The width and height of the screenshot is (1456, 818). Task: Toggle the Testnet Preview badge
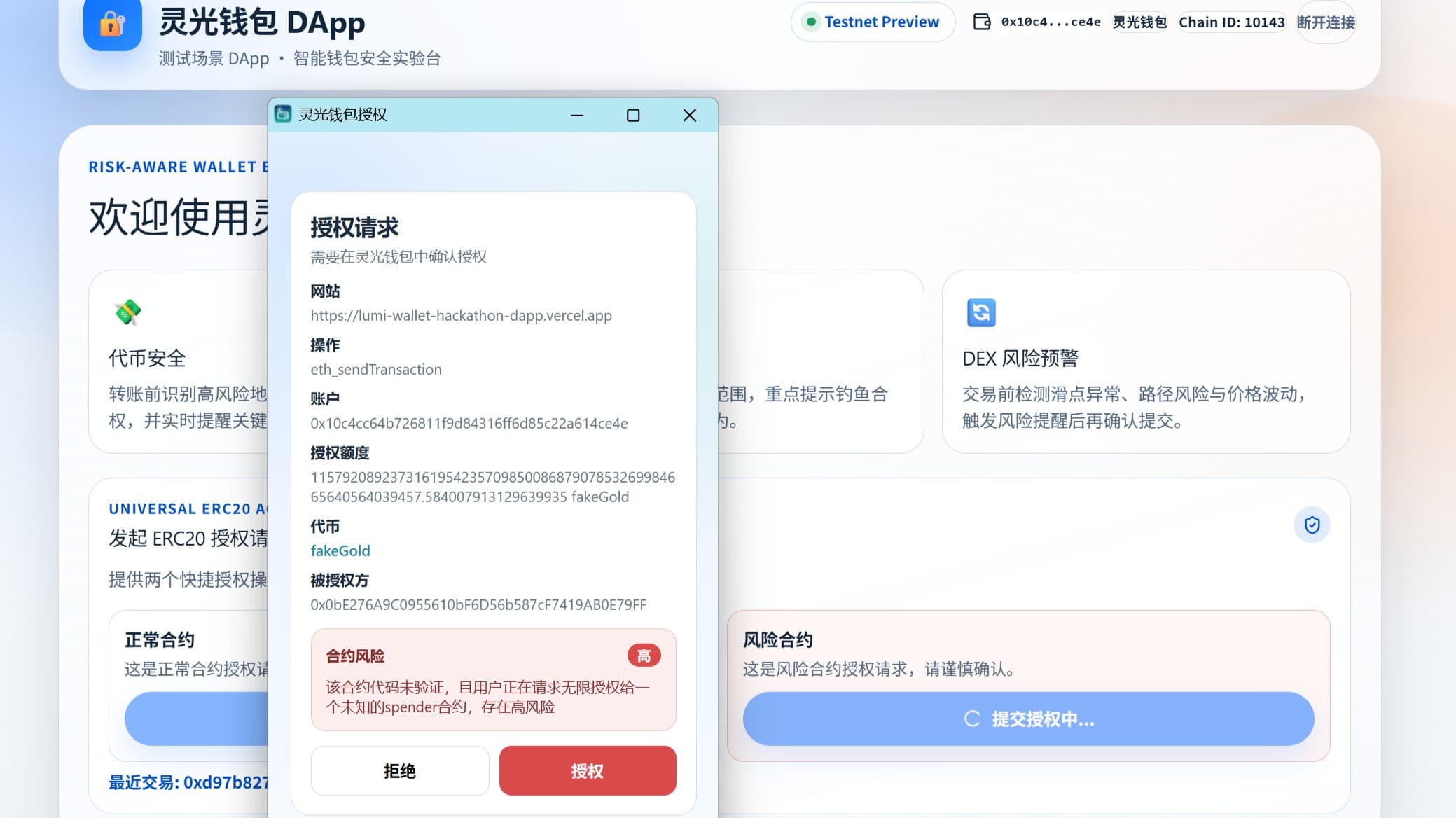tap(873, 22)
